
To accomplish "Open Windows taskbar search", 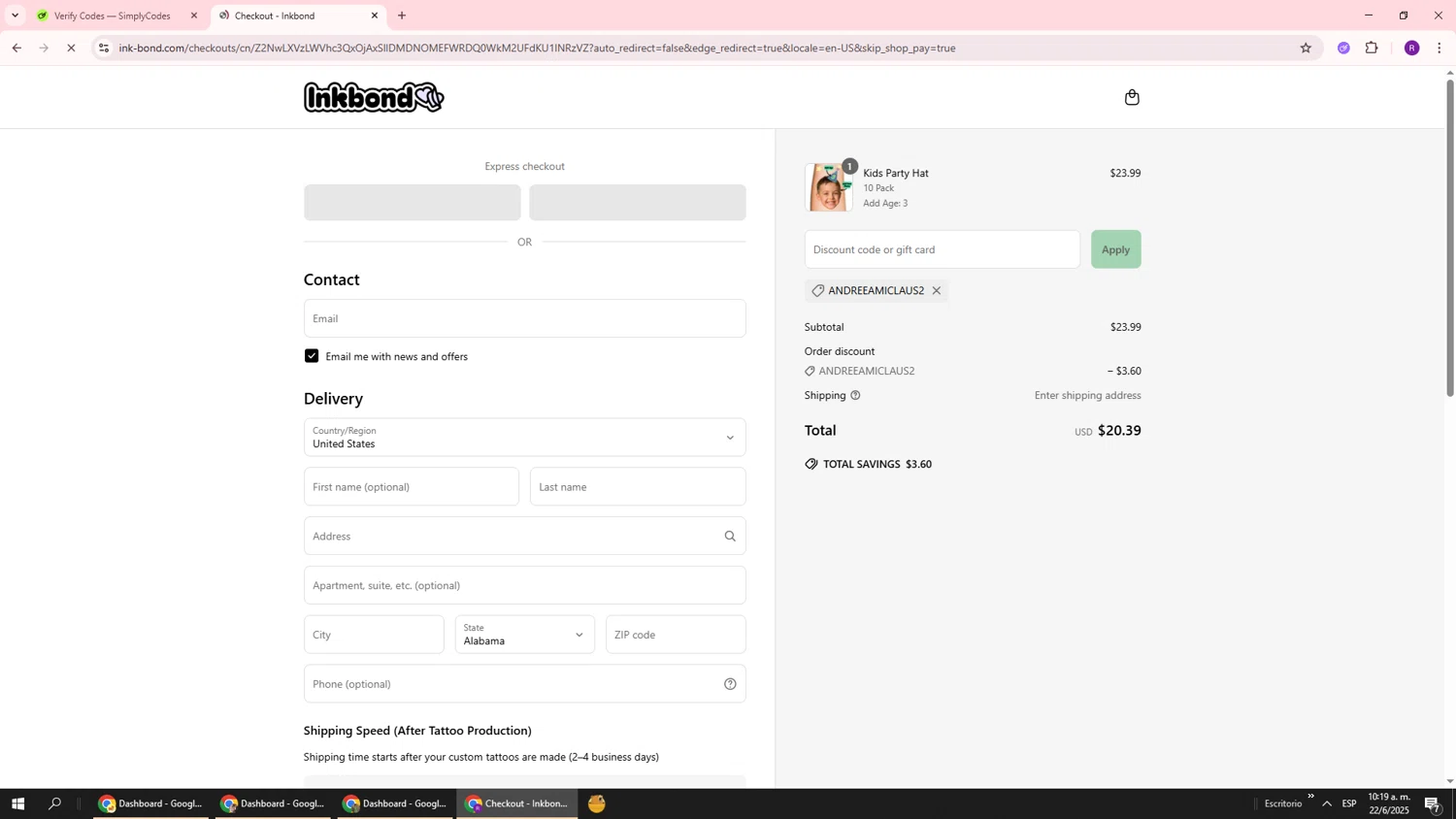I will click(55, 803).
